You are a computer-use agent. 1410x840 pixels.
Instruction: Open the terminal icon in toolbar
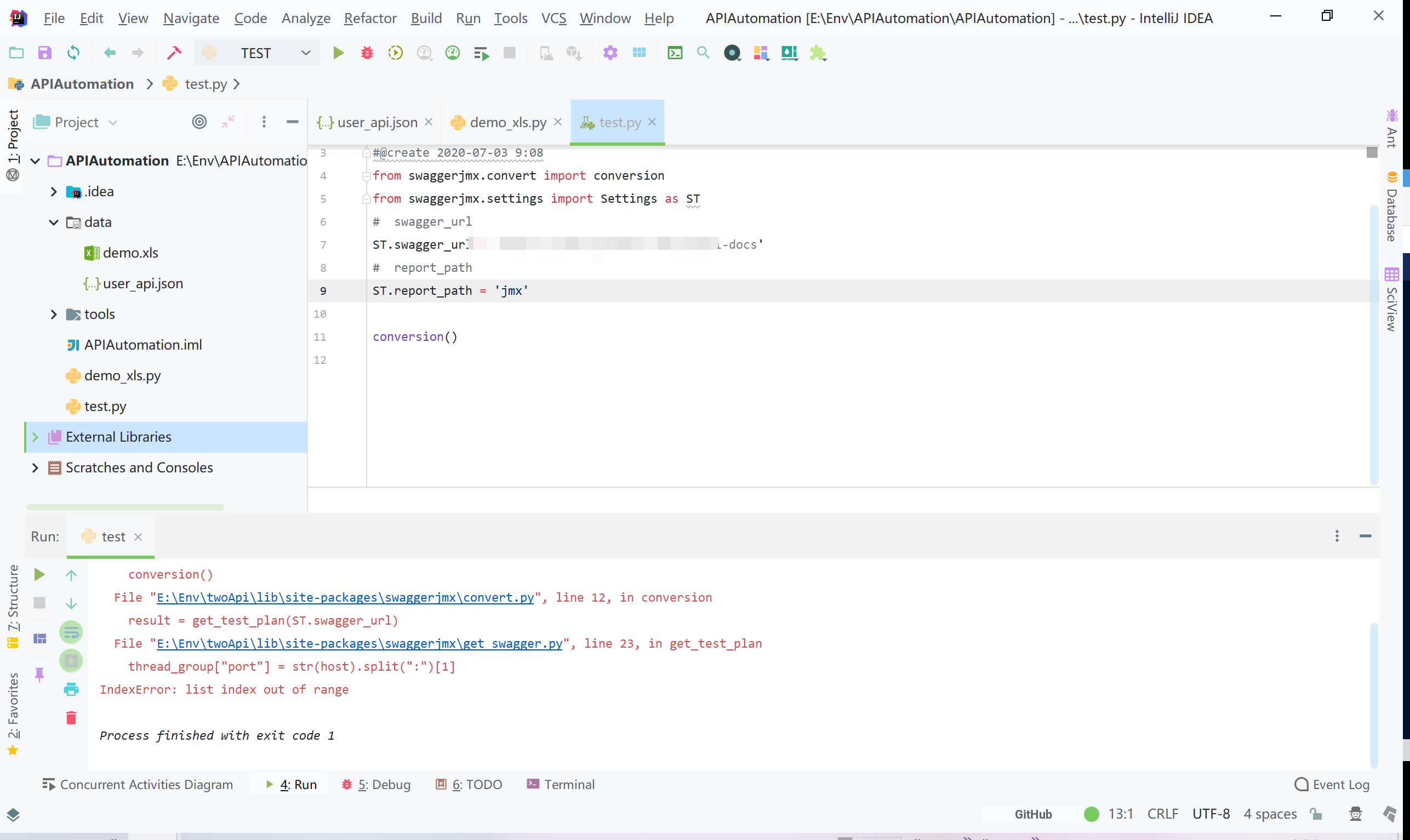[675, 53]
